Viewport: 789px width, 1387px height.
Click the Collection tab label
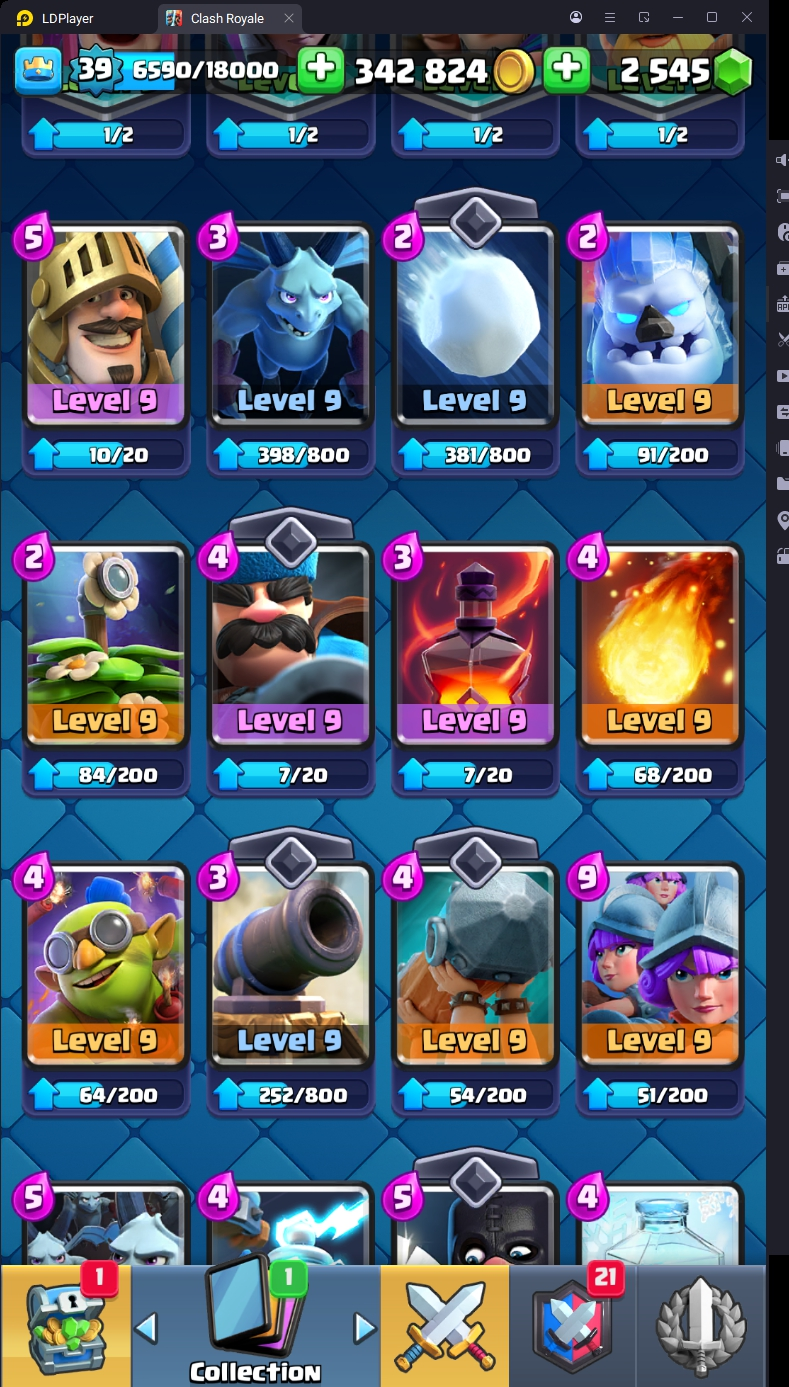(x=255, y=1371)
